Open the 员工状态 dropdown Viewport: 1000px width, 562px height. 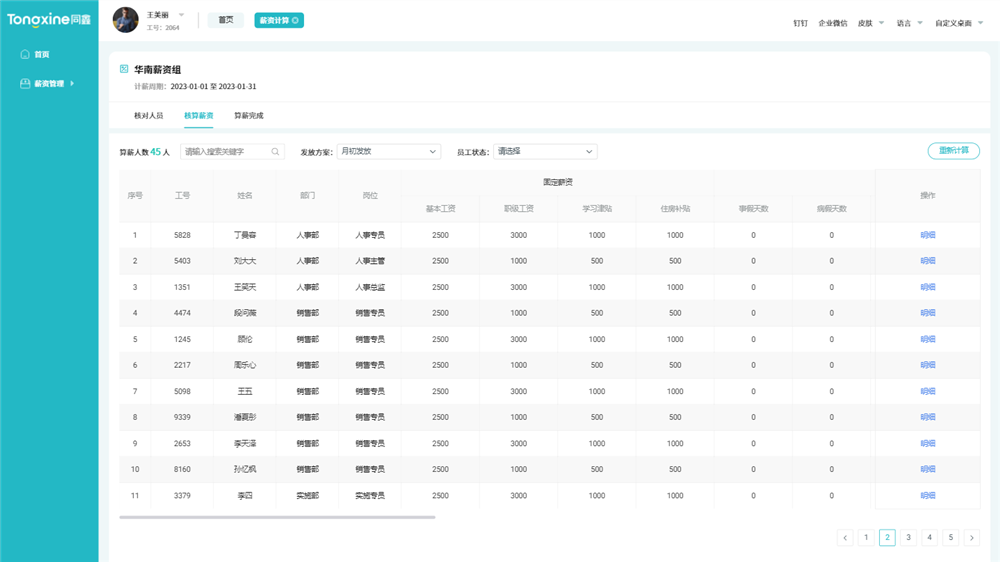tap(545, 152)
